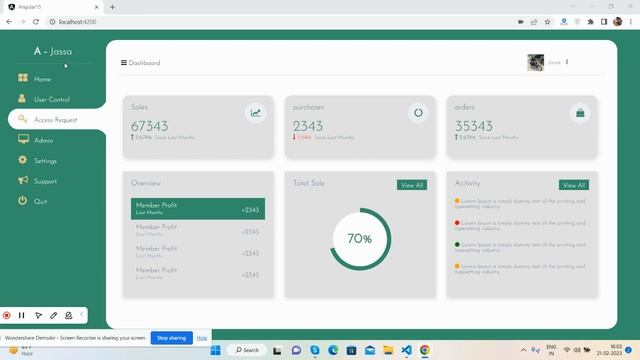Click the Support megaphone icon
640x360 pixels.
[23, 180]
